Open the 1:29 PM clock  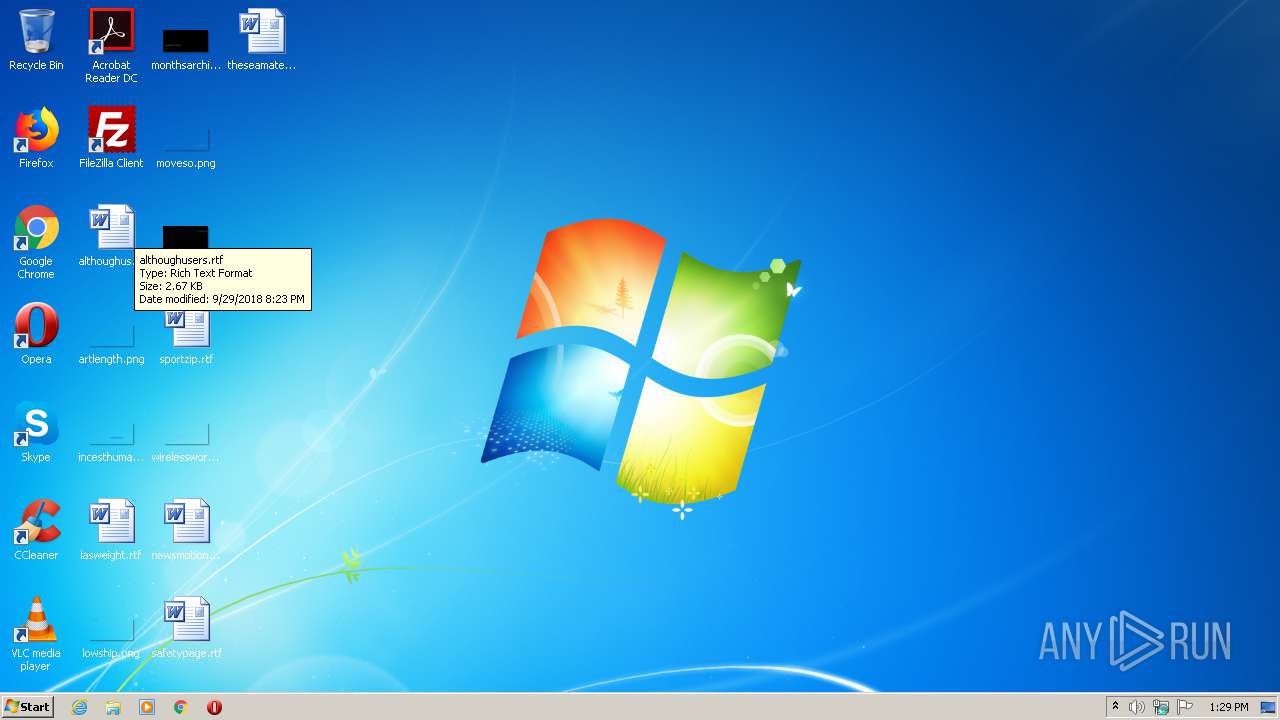click(1229, 707)
